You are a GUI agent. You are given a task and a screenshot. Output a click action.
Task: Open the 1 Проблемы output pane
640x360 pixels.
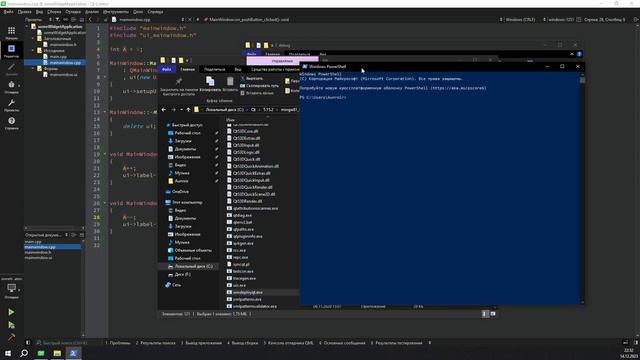118,343
